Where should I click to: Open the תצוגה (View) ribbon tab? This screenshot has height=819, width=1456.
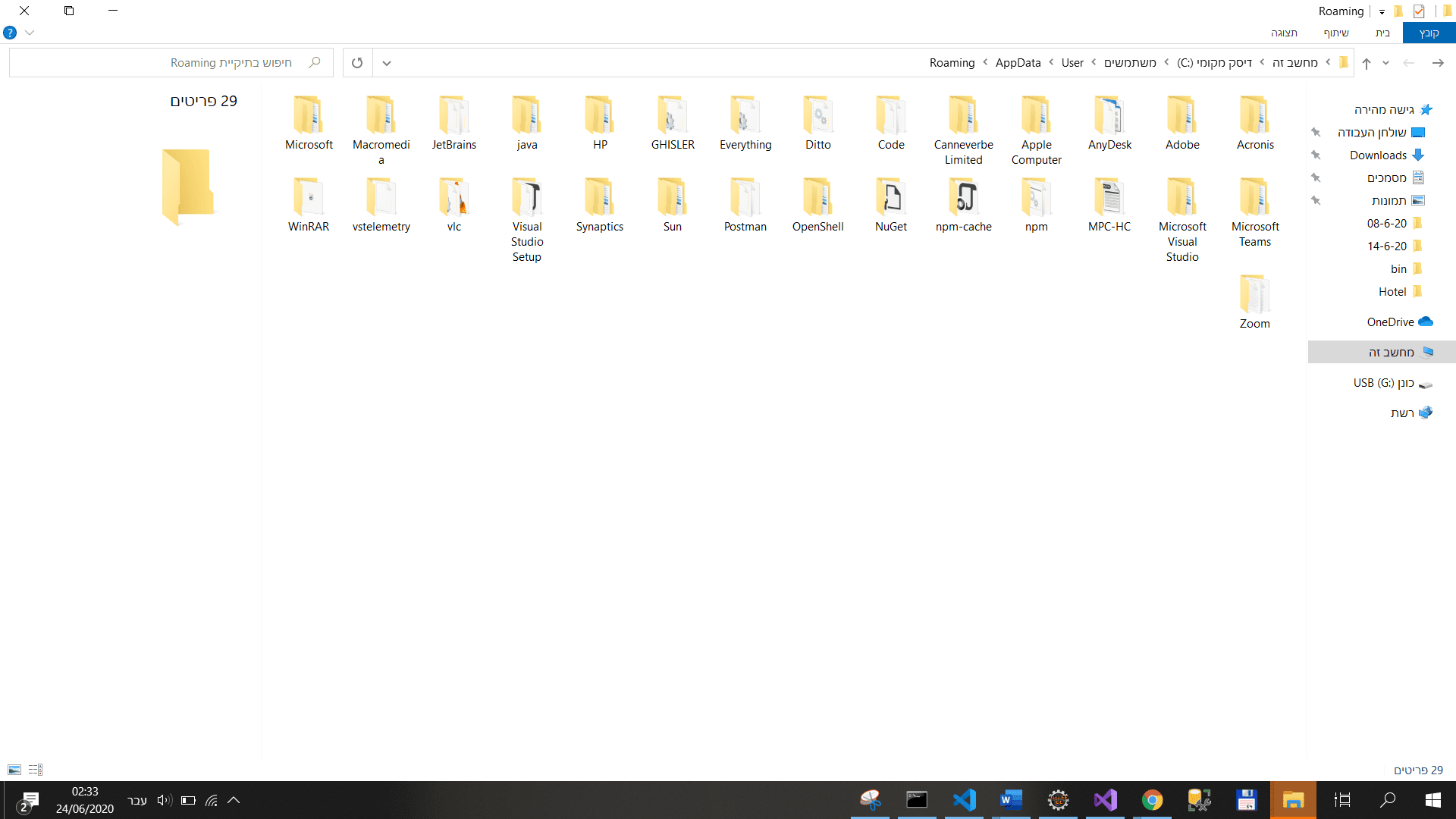tap(1285, 33)
